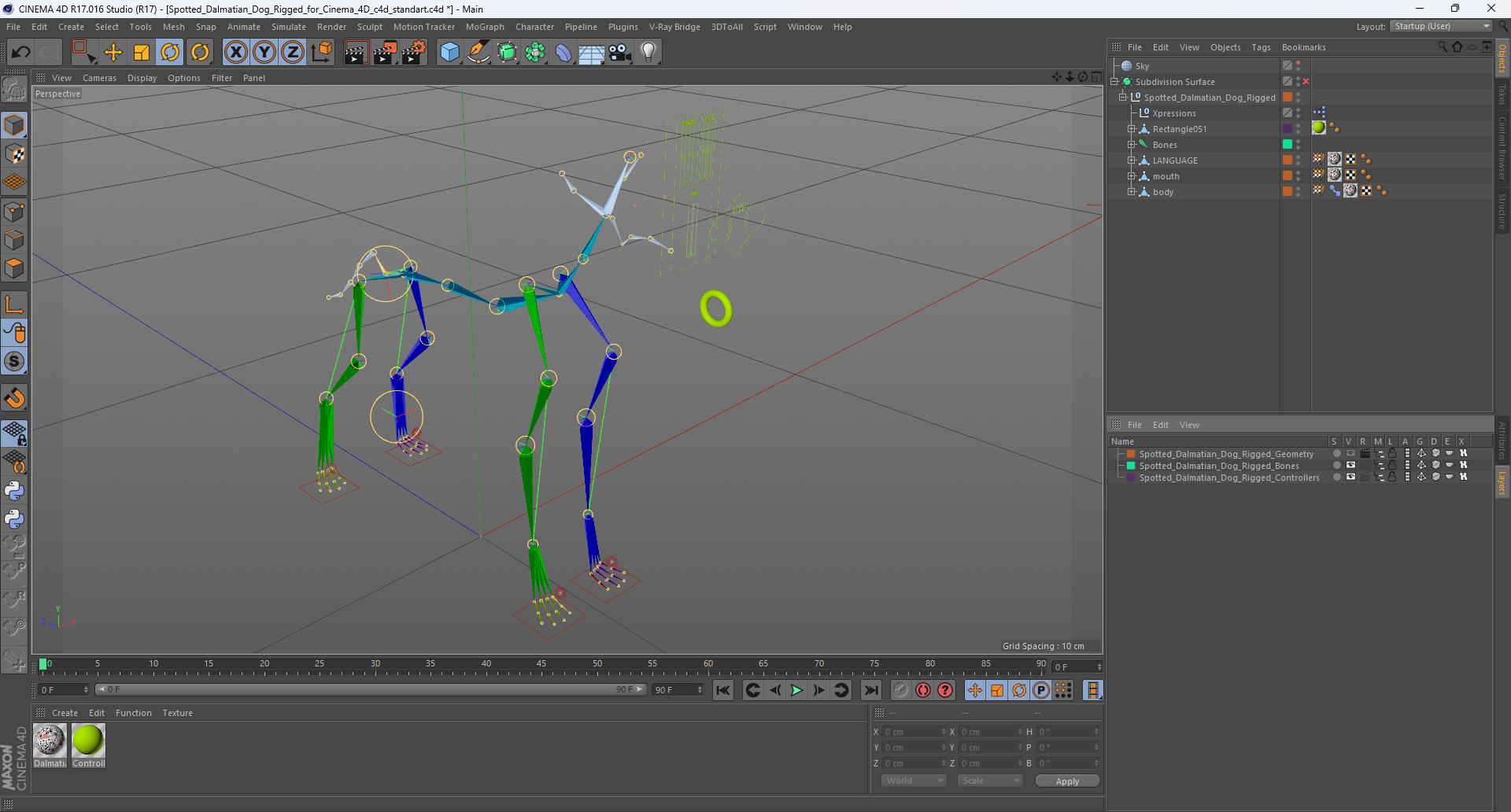Add a Light object
The width and height of the screenshot is (1511, 812).
(648, 53)
